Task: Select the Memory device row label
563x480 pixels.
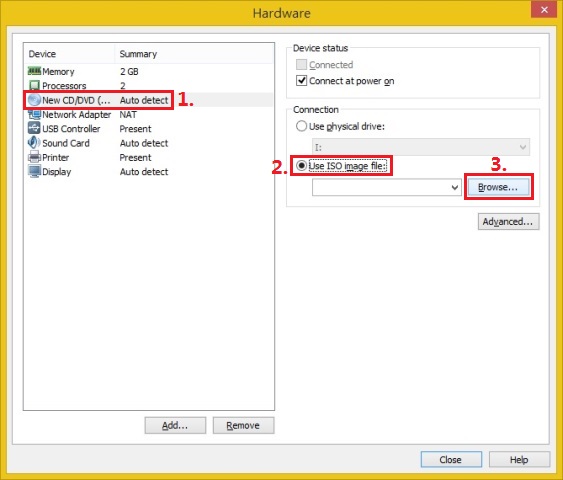Action: point(58,71)
